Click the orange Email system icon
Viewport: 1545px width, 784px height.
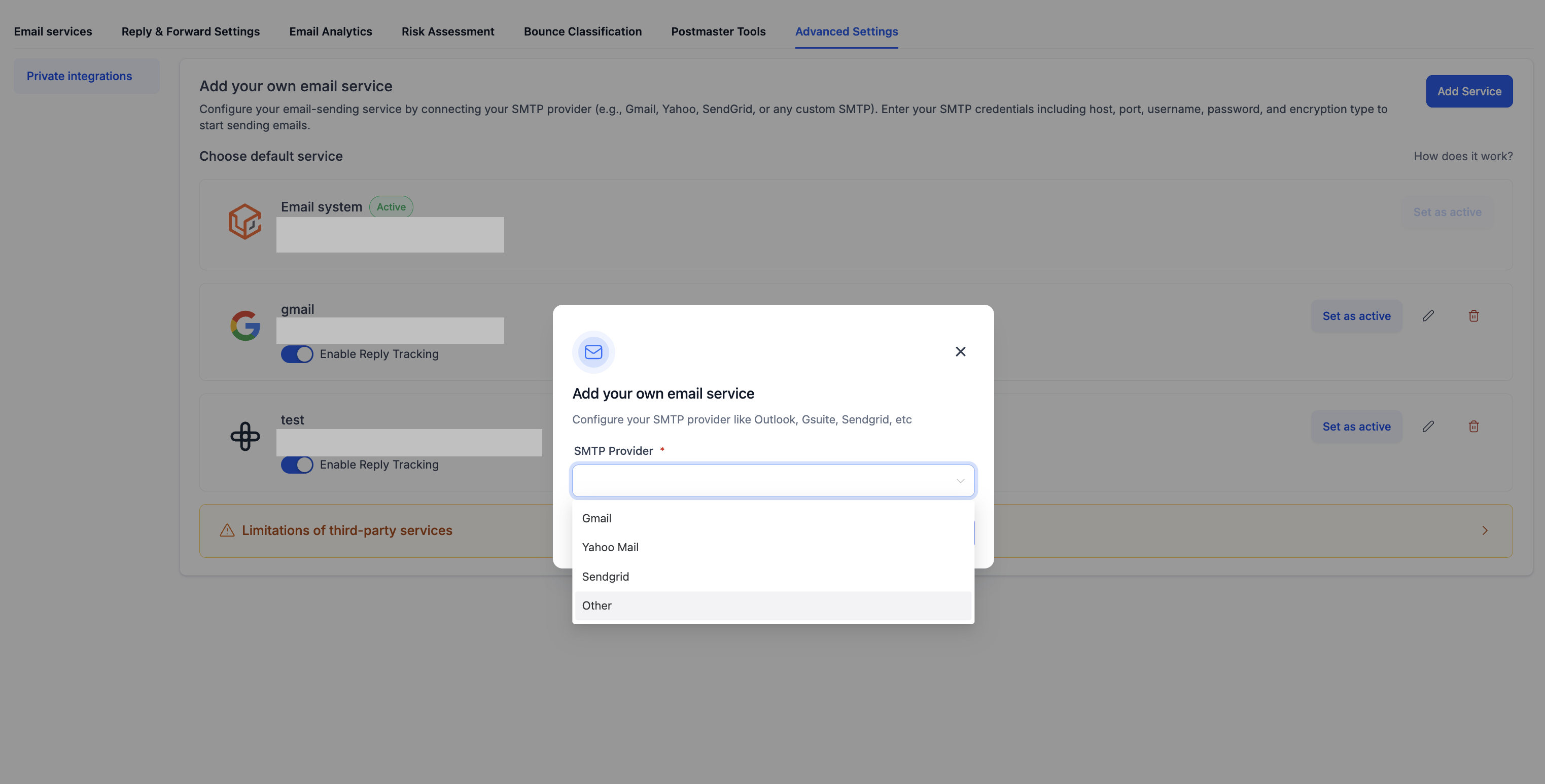(244, 221)
